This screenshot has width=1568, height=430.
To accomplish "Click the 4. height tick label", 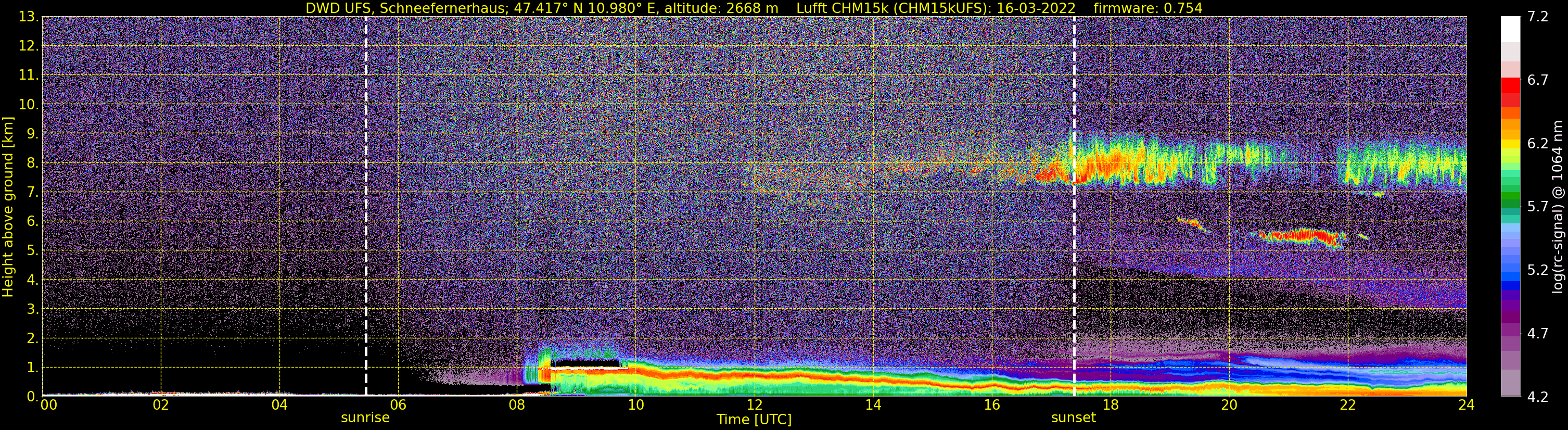I will (x=32, y=280).
